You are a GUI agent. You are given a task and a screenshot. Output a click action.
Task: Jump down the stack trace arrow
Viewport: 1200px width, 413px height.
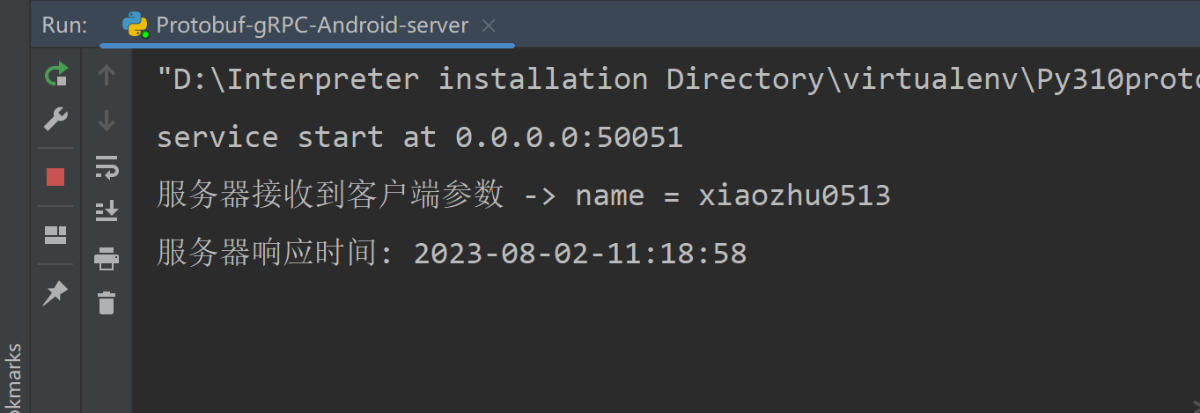click(106, 121)
